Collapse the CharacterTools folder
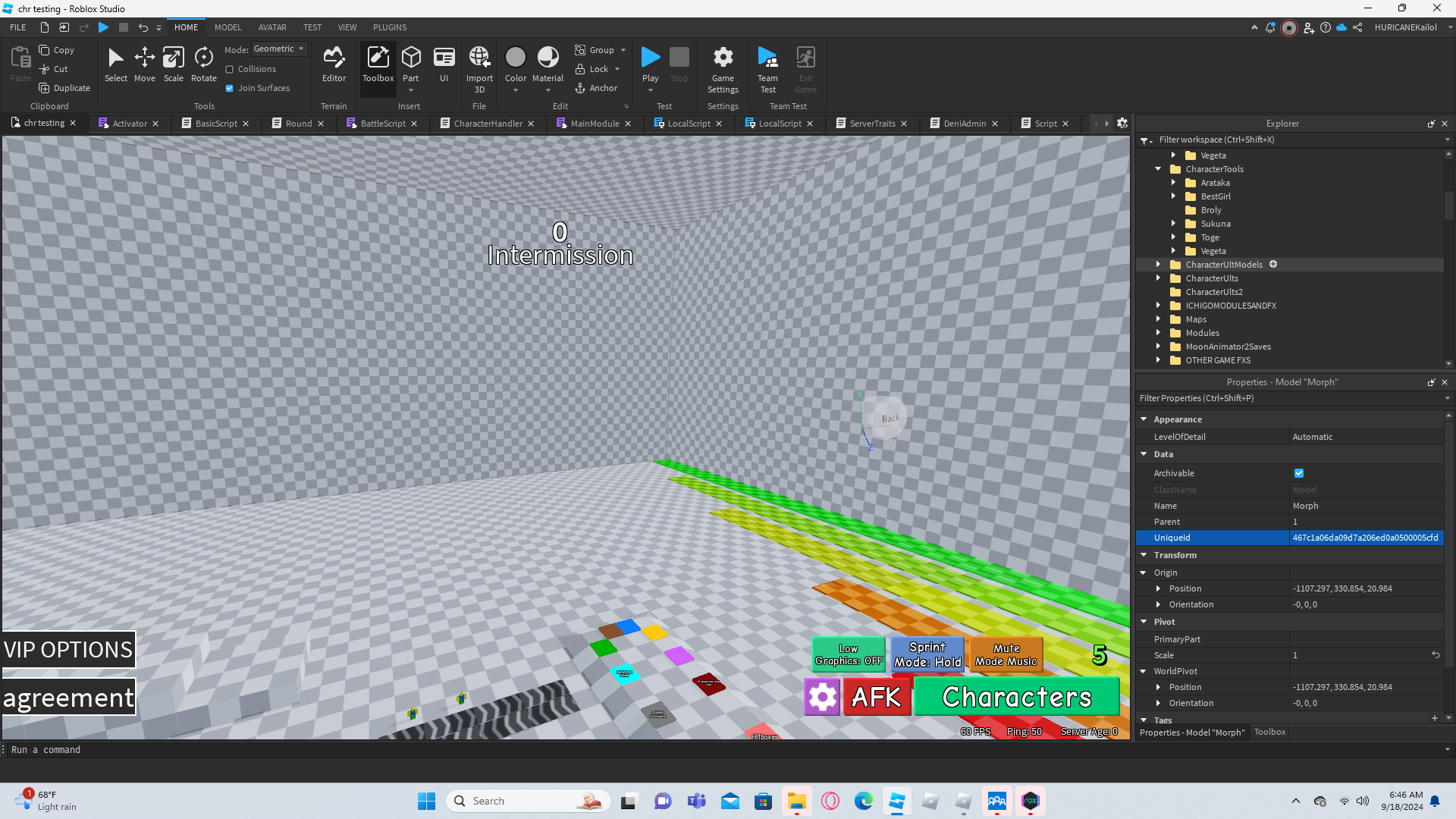 pos(1158,169)
